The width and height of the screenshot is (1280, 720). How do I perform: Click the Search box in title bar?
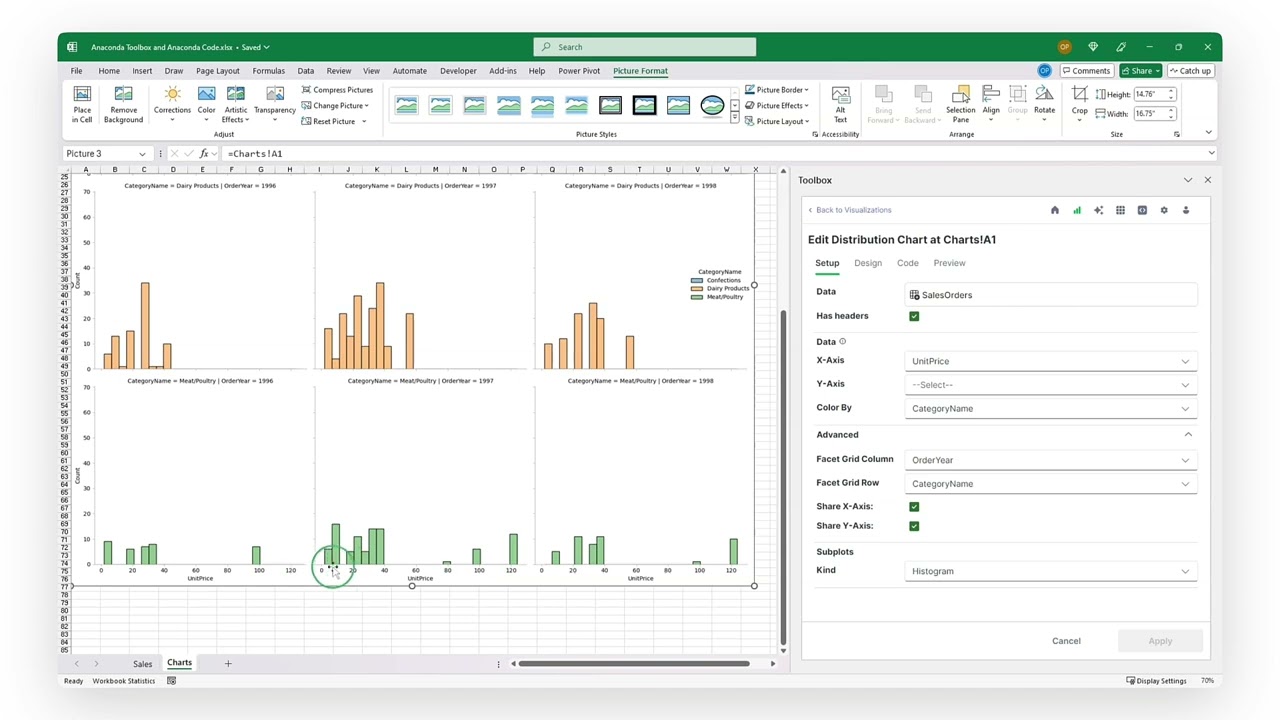pos(645,47)
